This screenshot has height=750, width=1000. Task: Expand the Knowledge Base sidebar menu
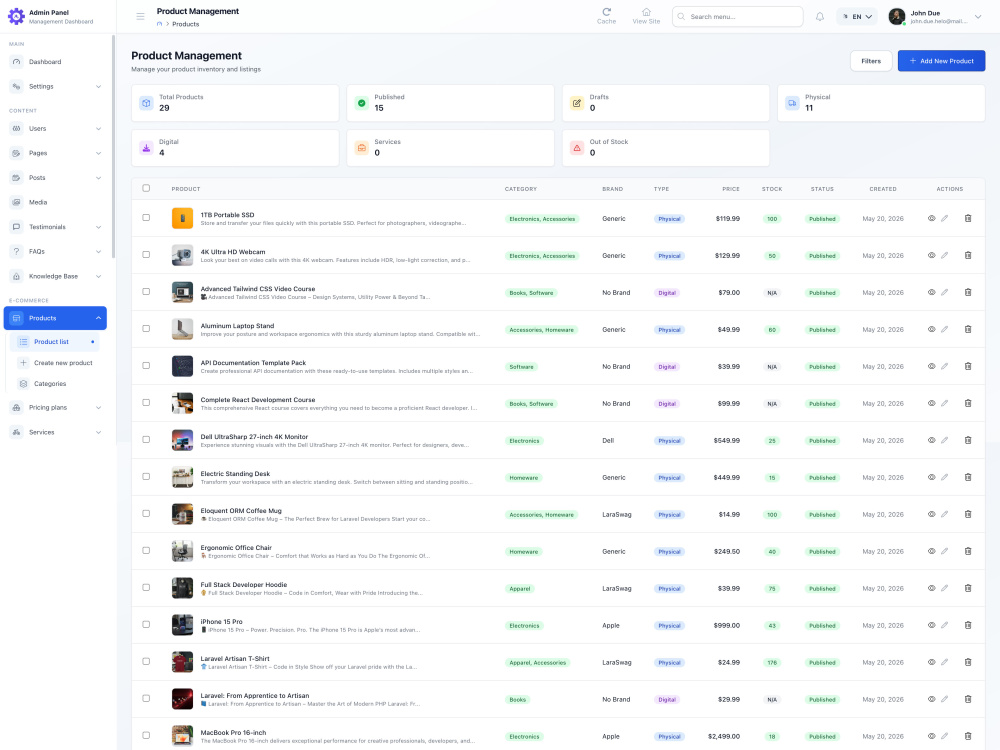click(x=55, y=276)
